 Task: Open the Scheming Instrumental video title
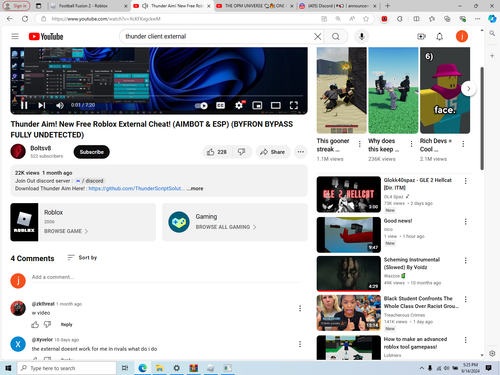click(412, 263)
